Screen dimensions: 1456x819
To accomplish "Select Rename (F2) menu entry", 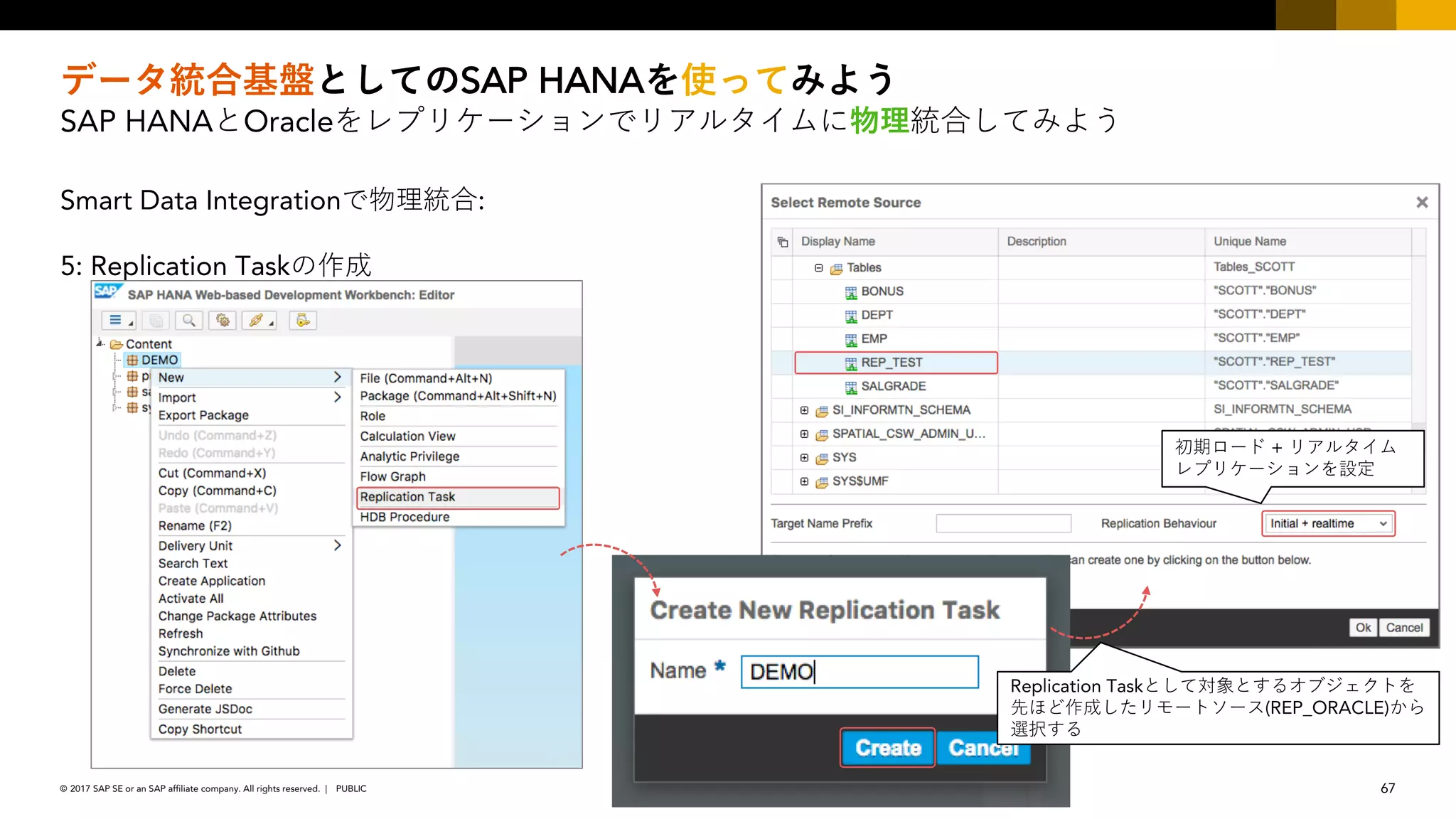I will 250,526.
